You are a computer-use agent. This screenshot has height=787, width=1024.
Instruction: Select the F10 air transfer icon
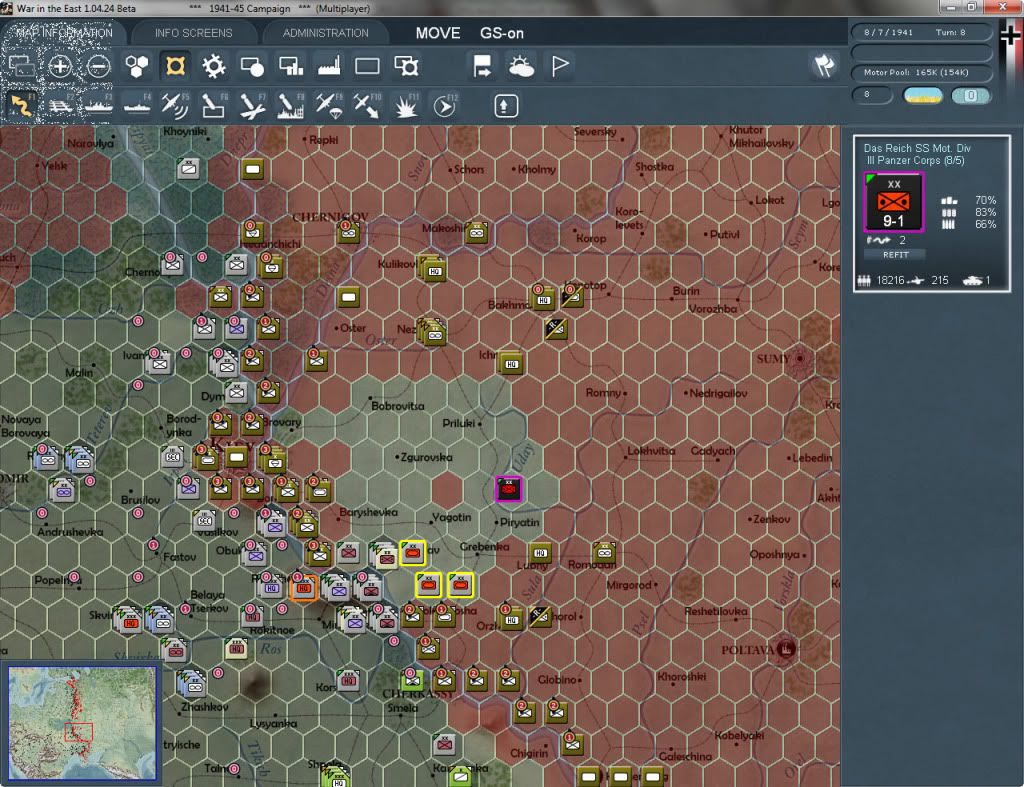click(x=367, y=106)
